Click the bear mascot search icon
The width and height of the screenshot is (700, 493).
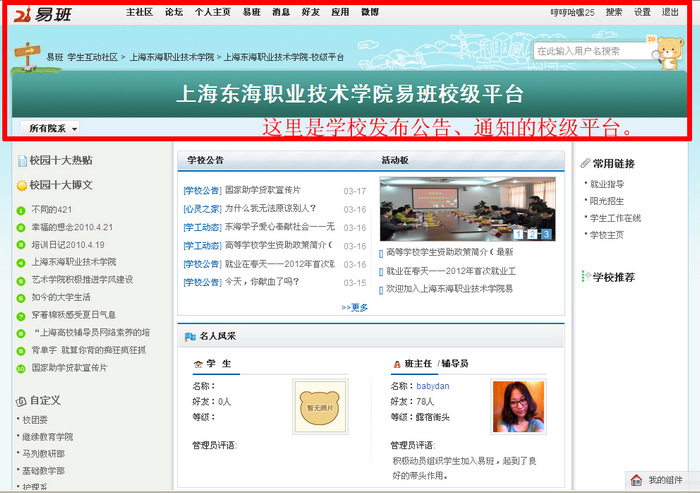(x=670, y=53)
